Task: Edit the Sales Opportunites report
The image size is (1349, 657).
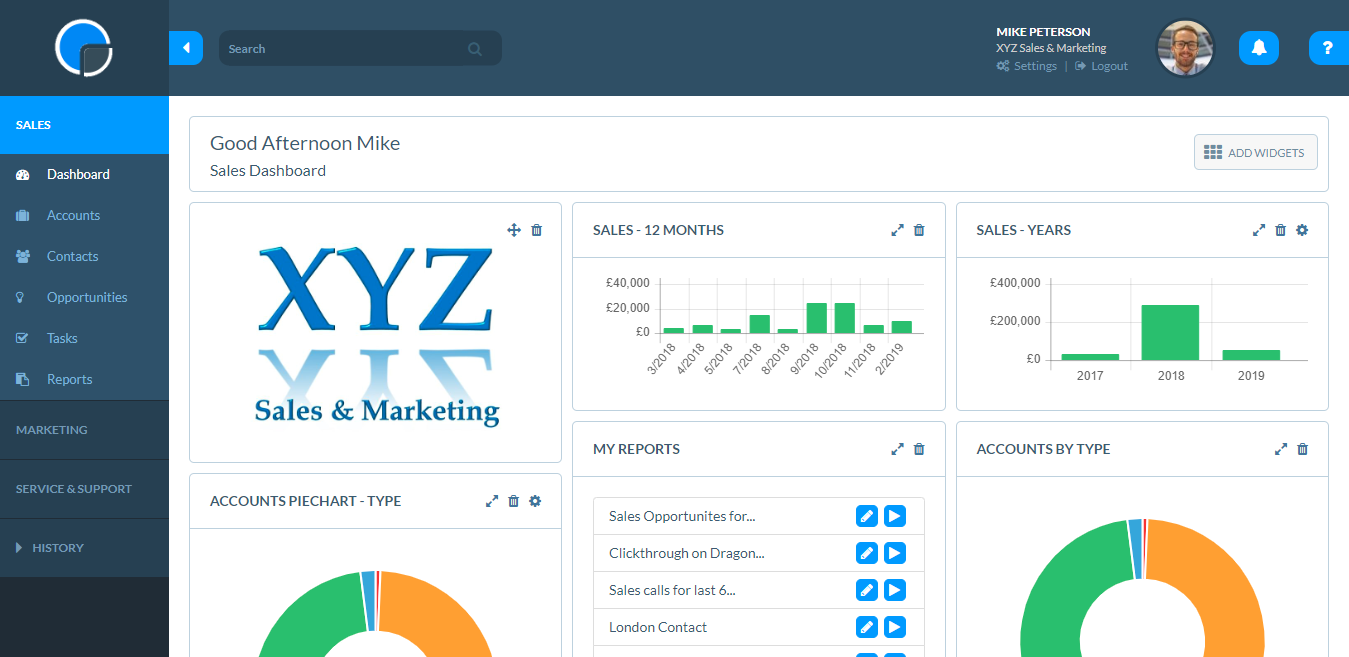Action: (x=867, y=516)
